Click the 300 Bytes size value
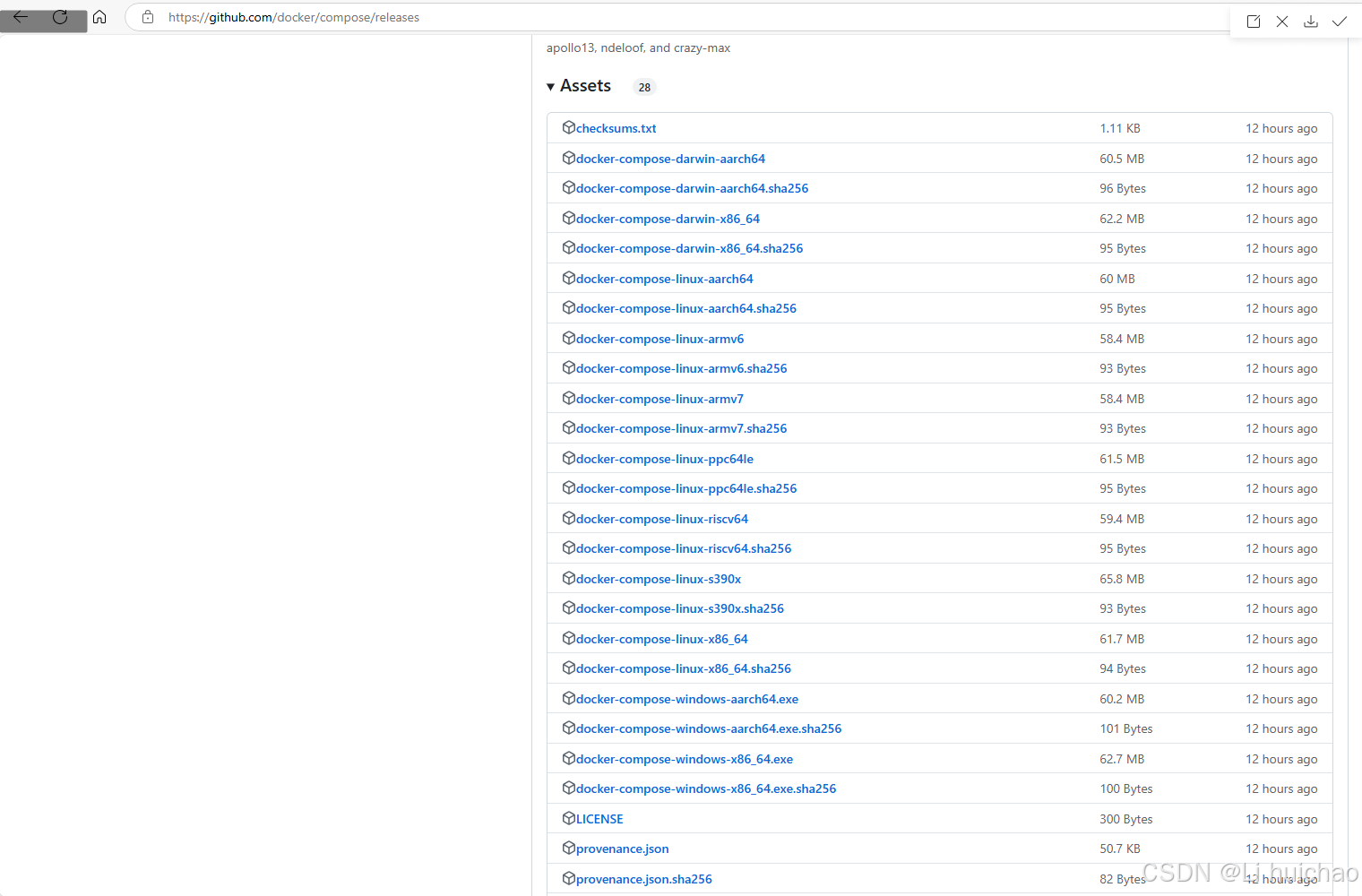Screen dimensions: 1362x896 click(x=1126, y=819)
